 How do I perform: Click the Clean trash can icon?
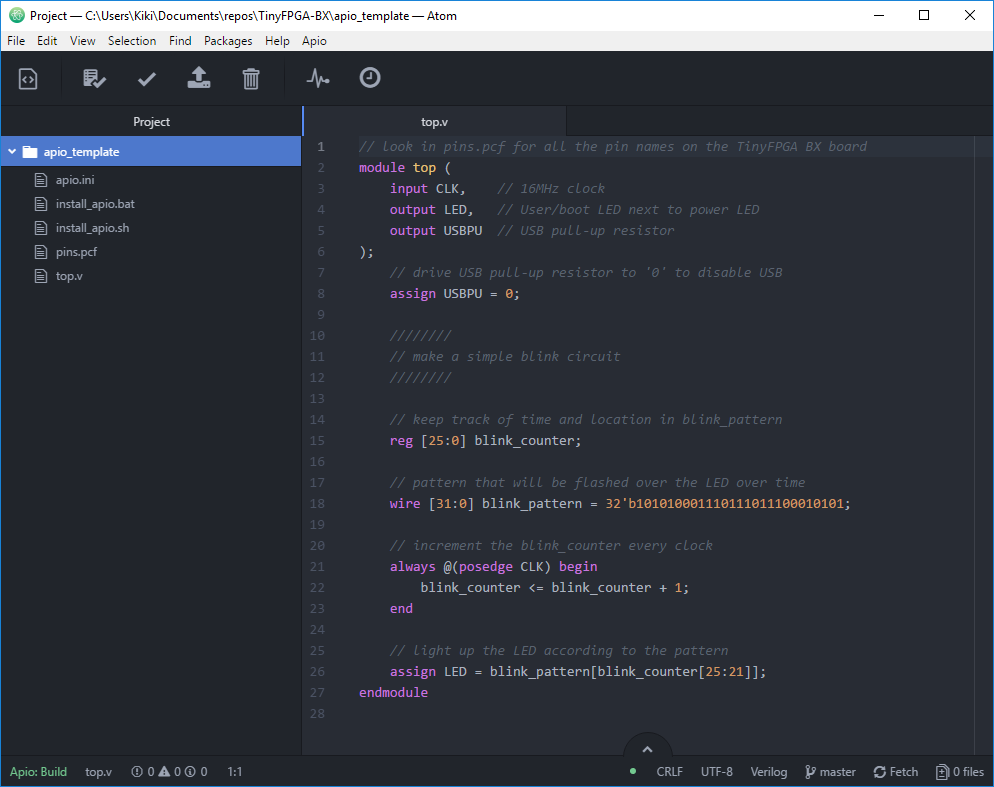click(251, 78)
